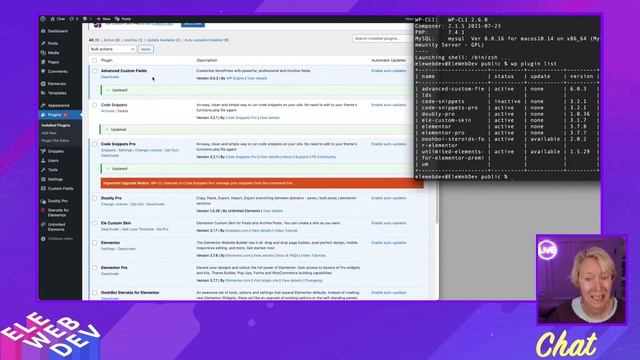
Task: Open Snippets scissors icon in sidebar
Action: click(x=43, y=151)
